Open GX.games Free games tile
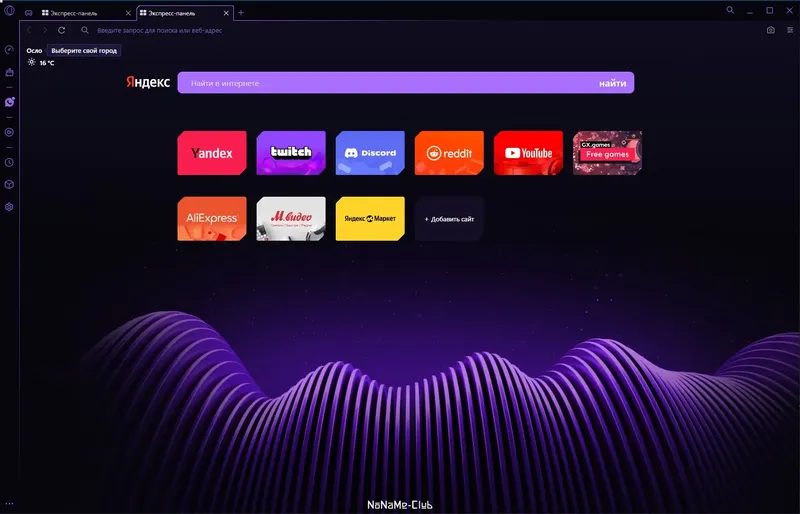800x514 pixels. click(607, 153)
